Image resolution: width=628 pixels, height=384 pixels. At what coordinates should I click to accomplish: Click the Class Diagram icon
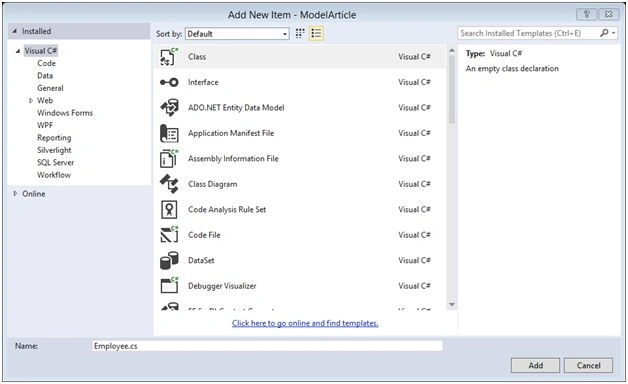click(169, 184)
